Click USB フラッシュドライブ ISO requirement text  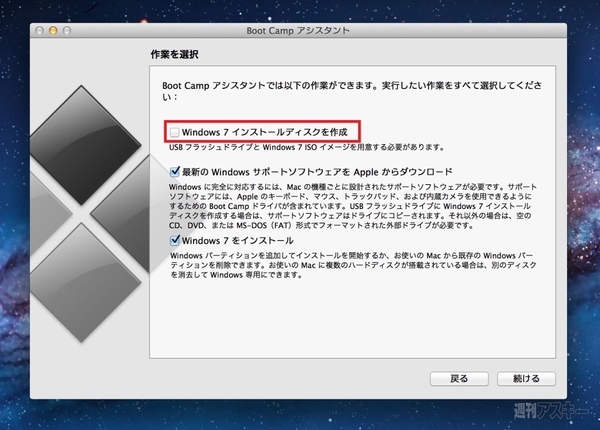[307, 147]
